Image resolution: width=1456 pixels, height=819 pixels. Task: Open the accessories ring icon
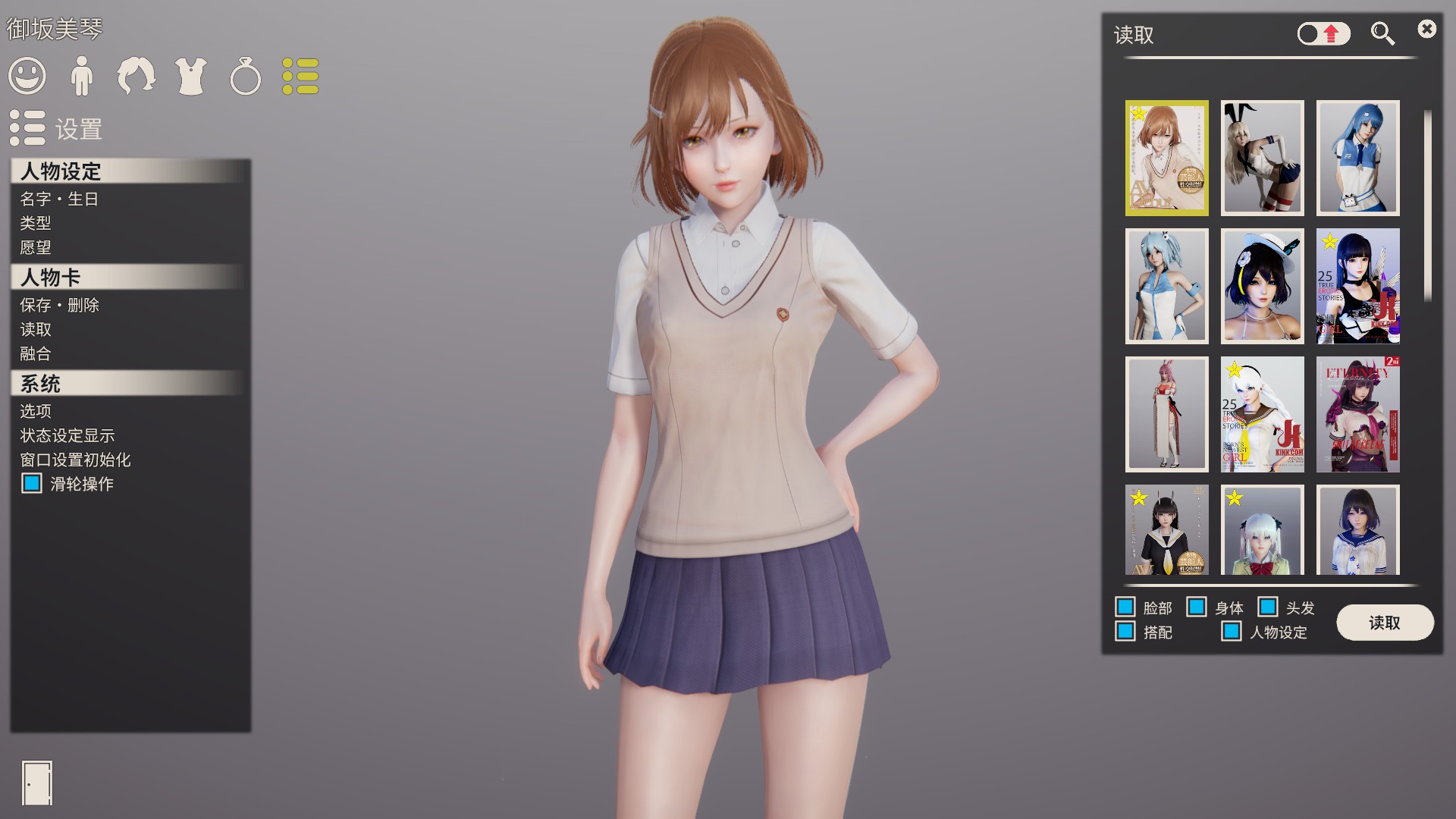[246, 76]
